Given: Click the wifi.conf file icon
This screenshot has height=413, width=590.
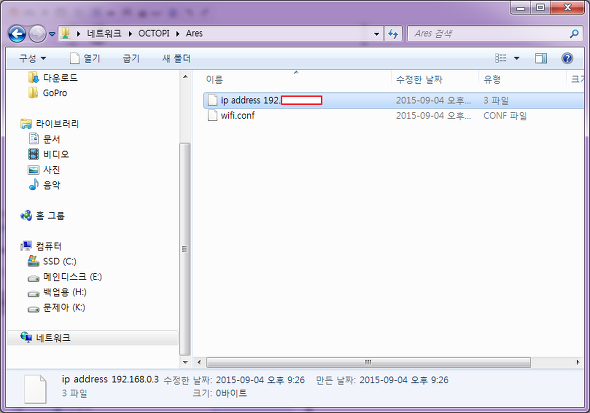Looking at the screenshot, I should coord(213,115).
